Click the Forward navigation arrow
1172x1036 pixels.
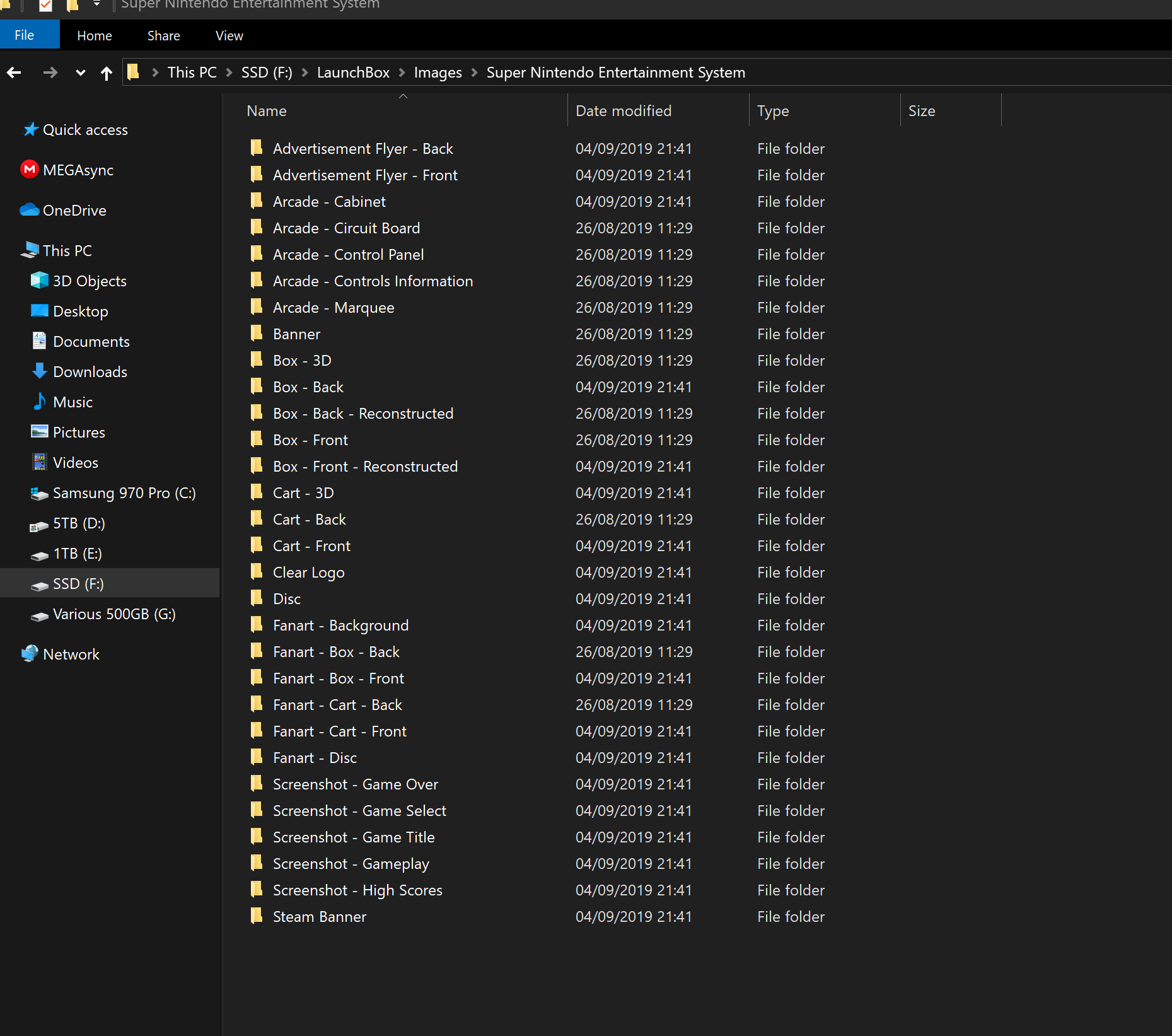click(50, 73)
